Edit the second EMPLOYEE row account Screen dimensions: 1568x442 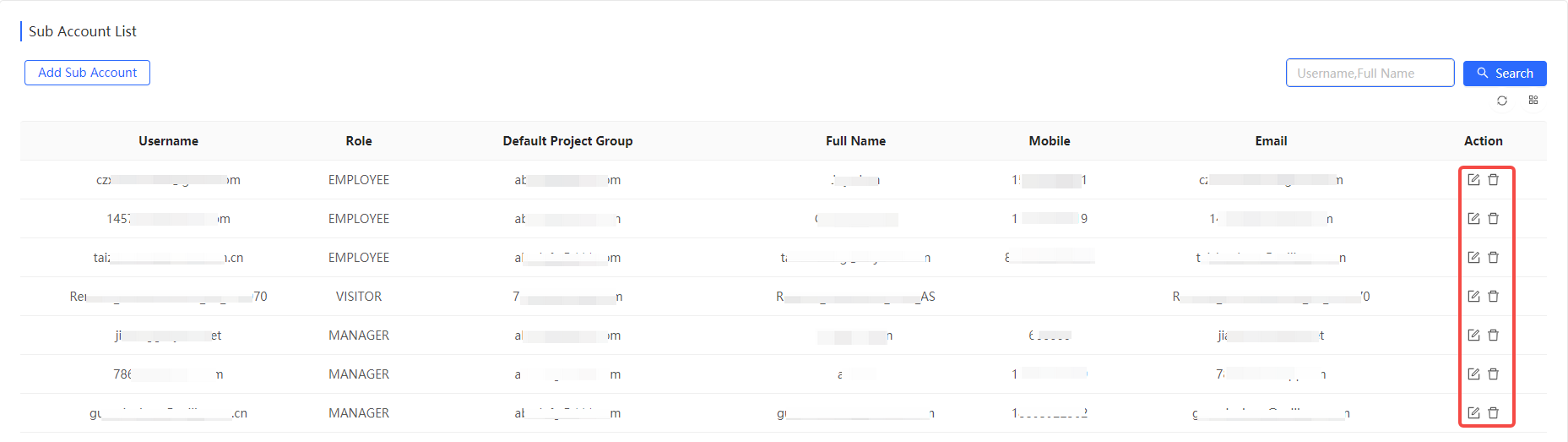1473,219
